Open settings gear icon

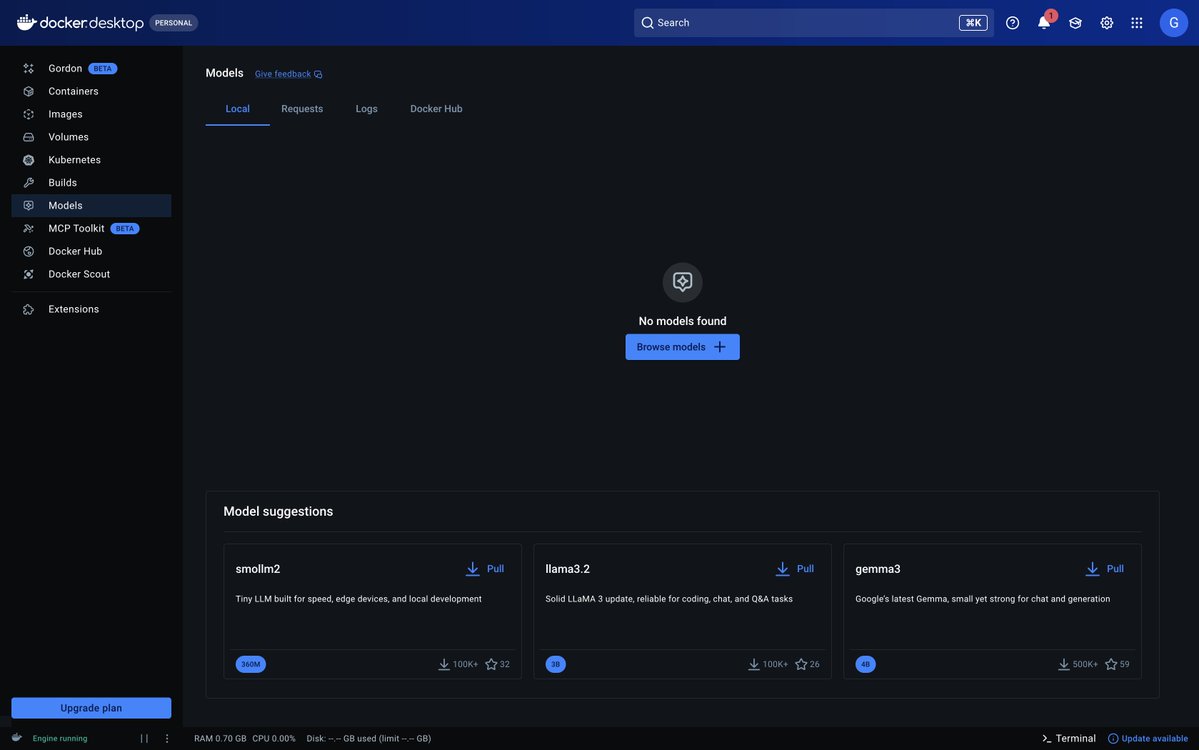(1106, 23)
